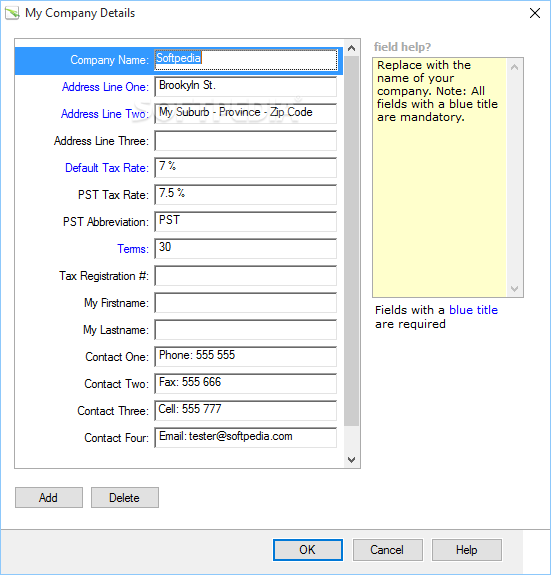The image size is (551, 575).
Task: Click the Terms label
Action: (133, 249)
